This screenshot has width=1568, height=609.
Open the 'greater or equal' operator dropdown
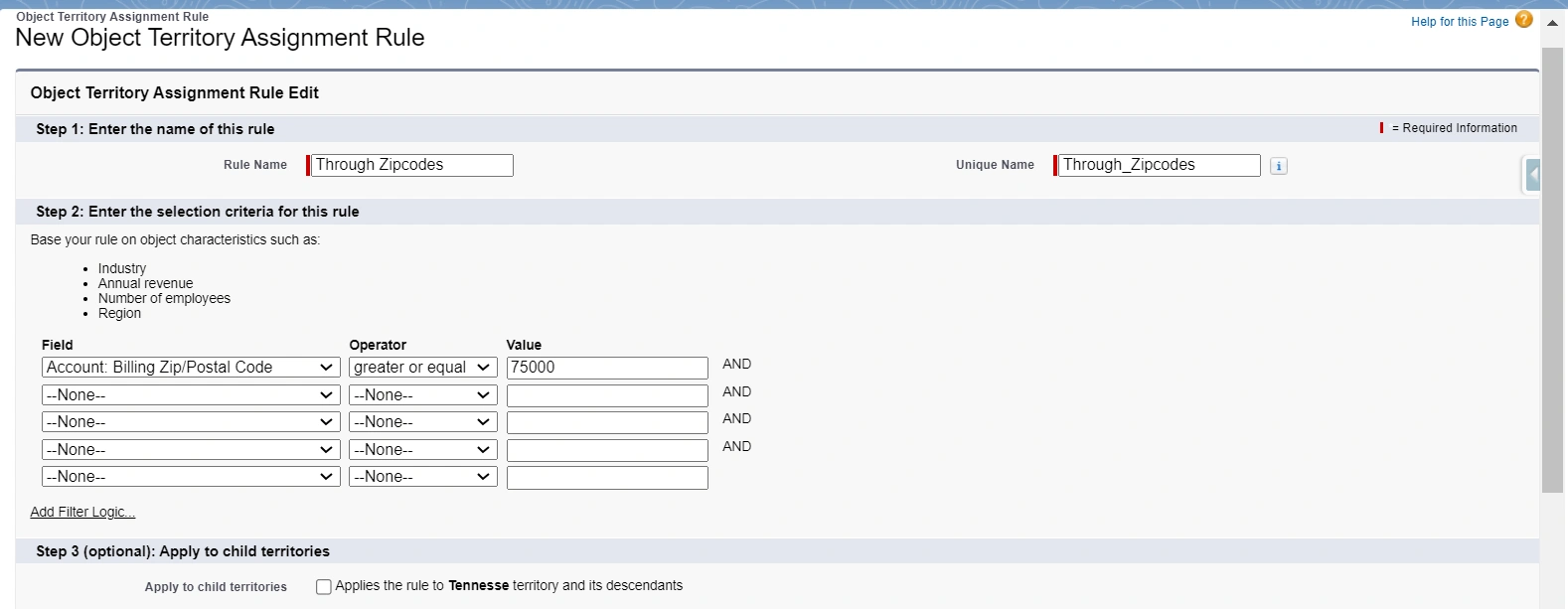[422, 368]
